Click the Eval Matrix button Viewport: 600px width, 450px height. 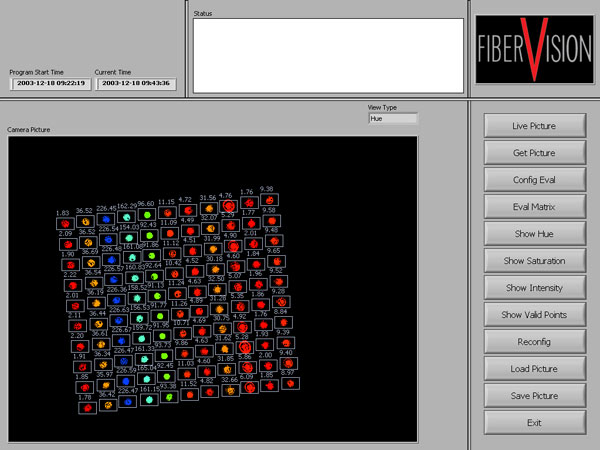point(533,207)
